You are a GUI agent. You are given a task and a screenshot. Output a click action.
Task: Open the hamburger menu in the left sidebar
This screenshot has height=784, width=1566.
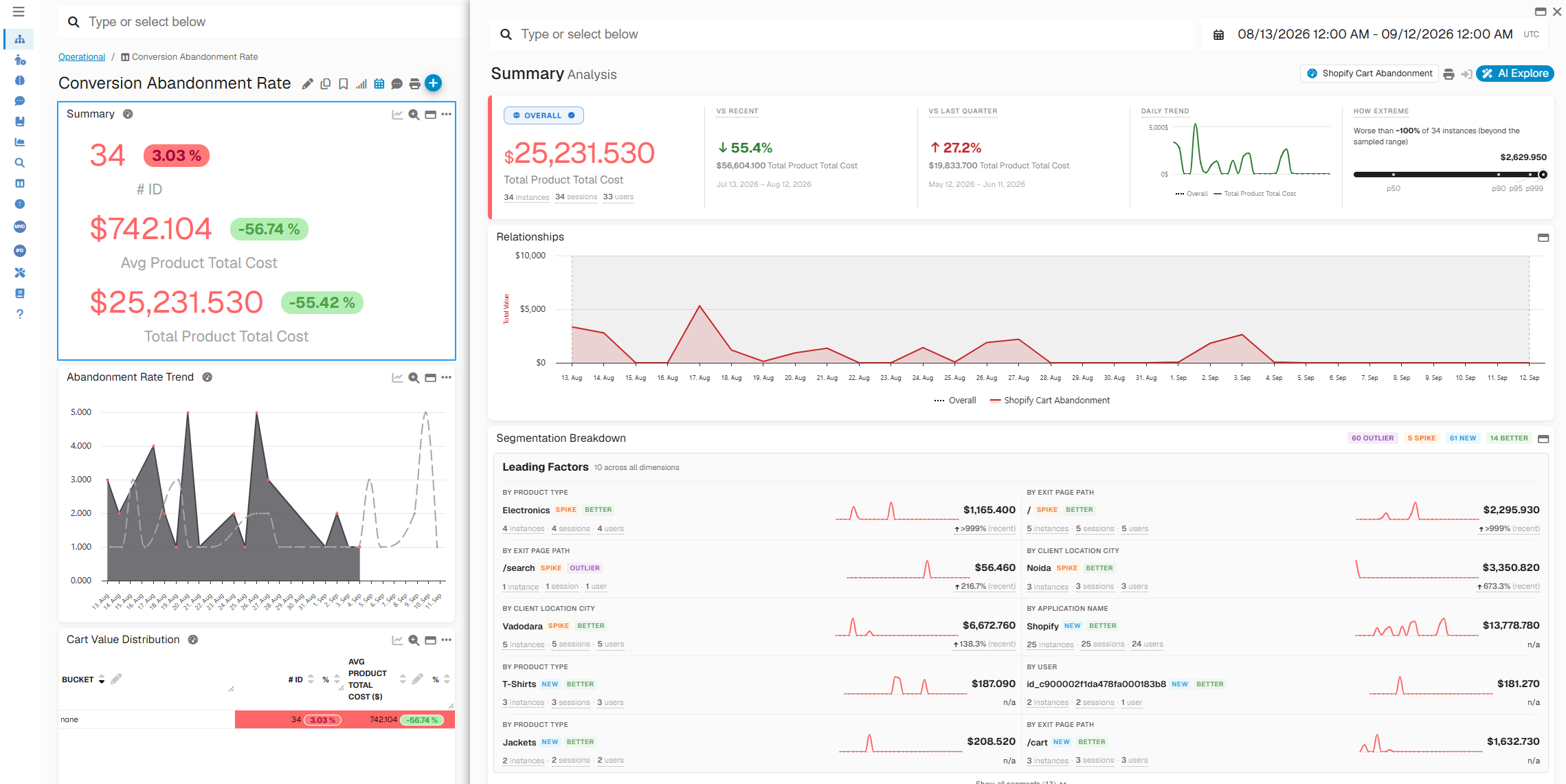tap(19, 12)
